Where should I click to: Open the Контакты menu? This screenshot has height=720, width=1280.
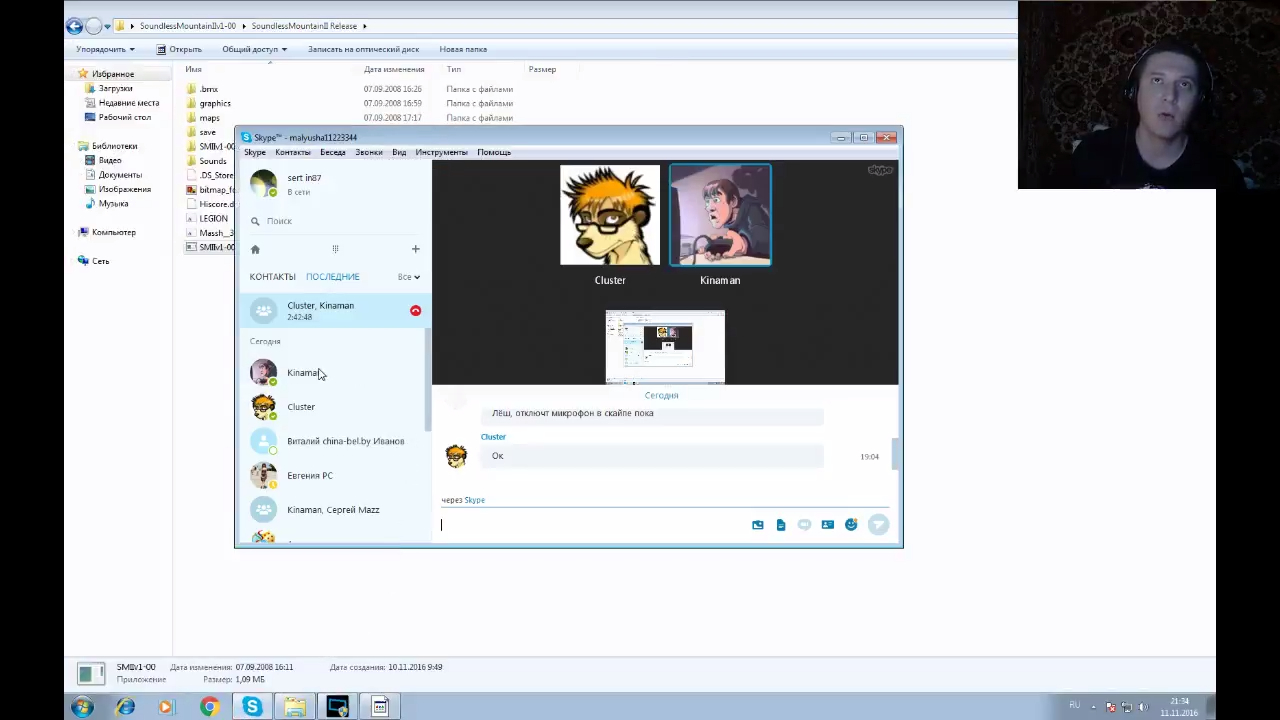tap(293, 152)
